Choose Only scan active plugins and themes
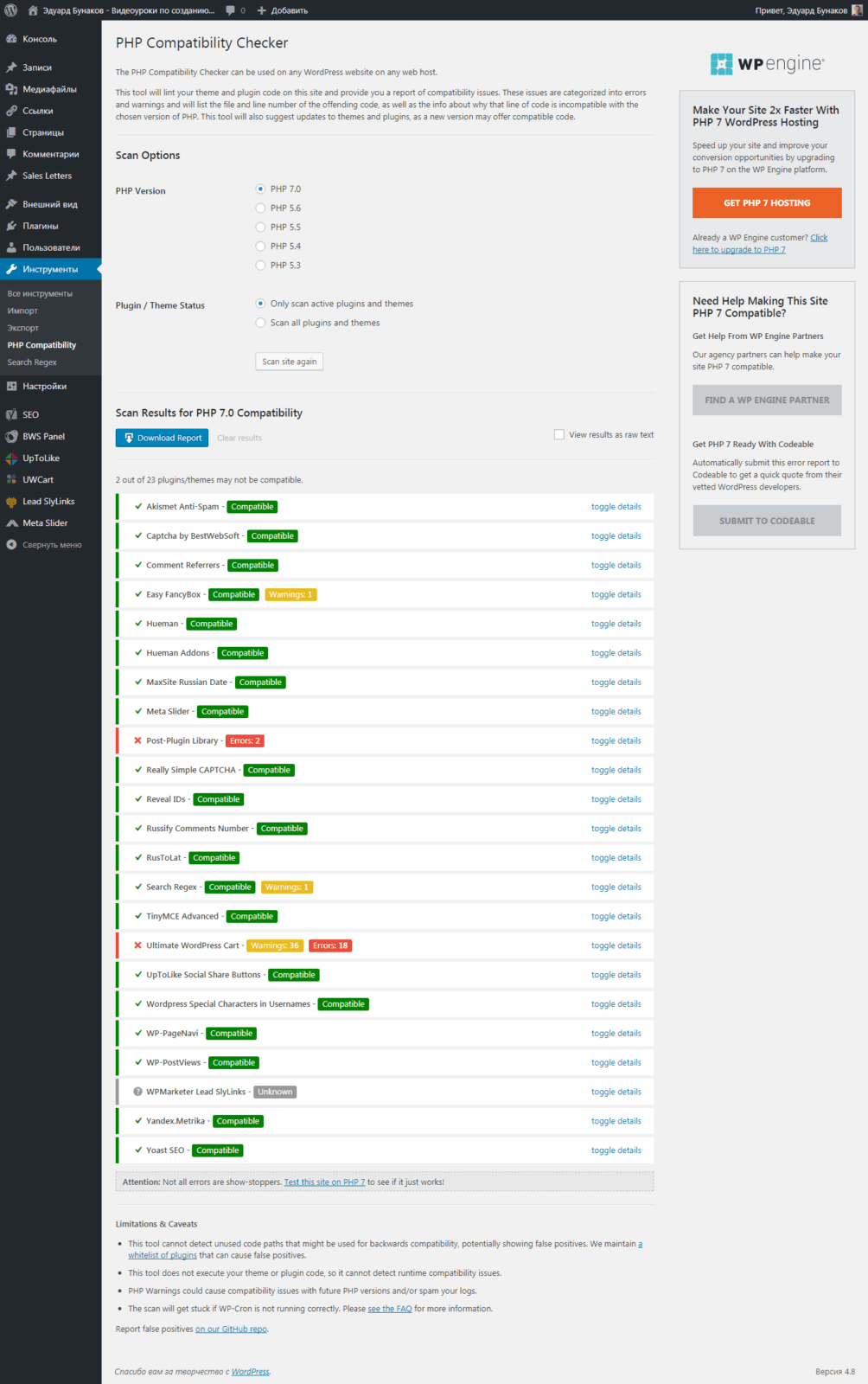The image size is (868, 1384). click(260, 304)
